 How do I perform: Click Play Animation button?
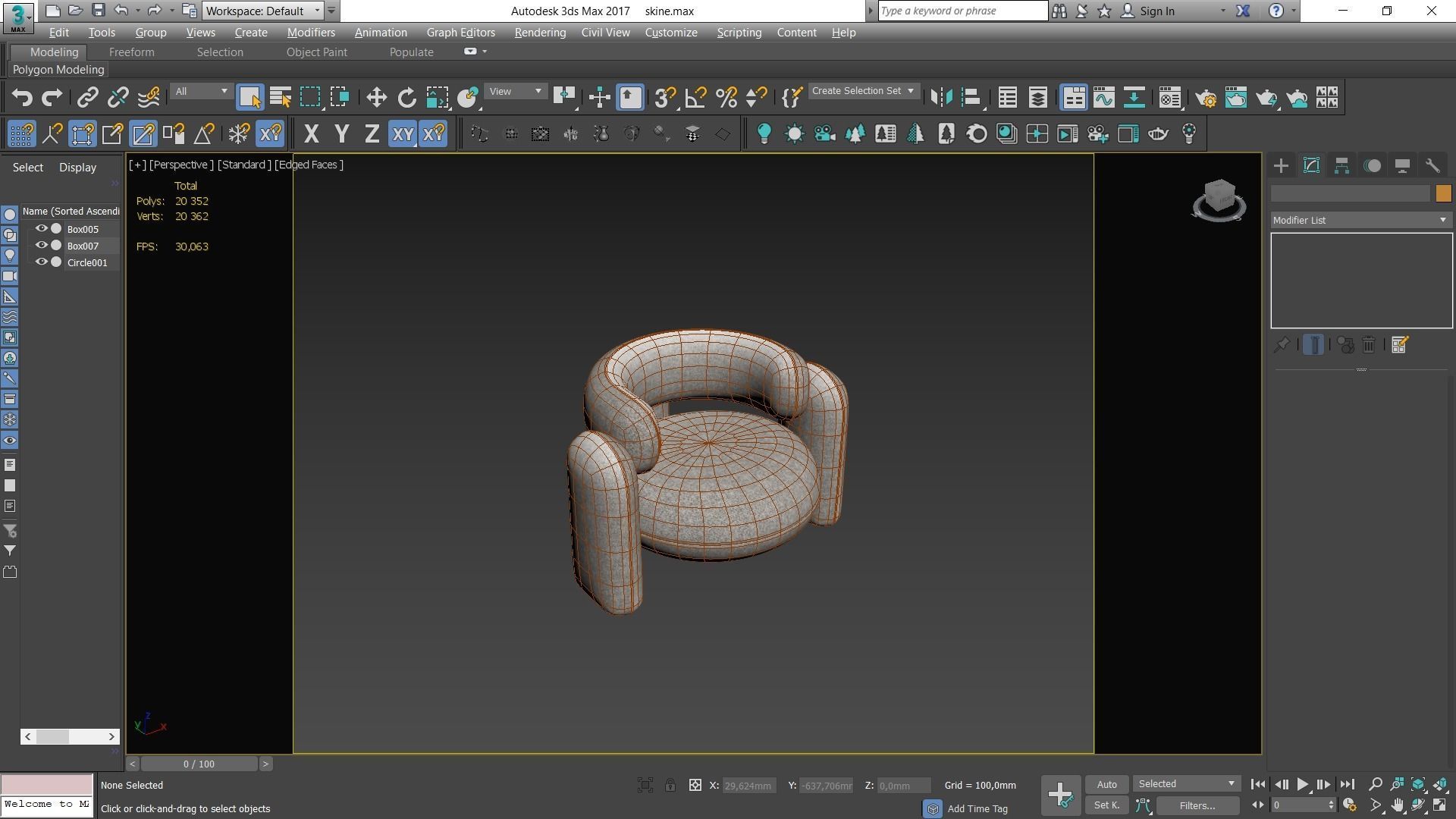click(1302, 784)
